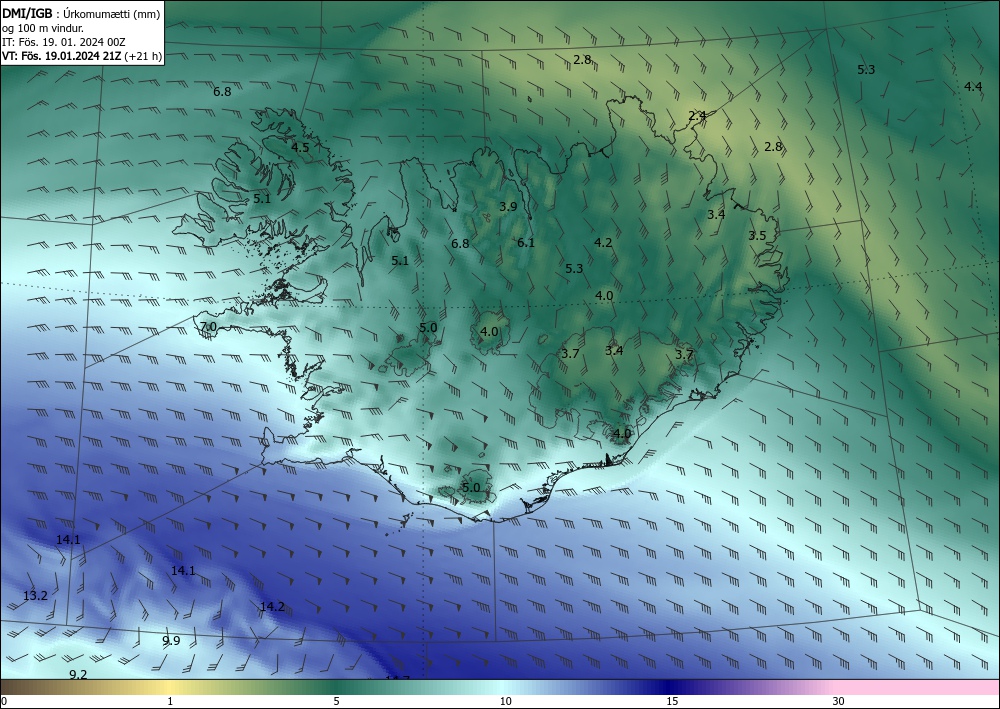Pick the pink end of the colour scale

918,687
